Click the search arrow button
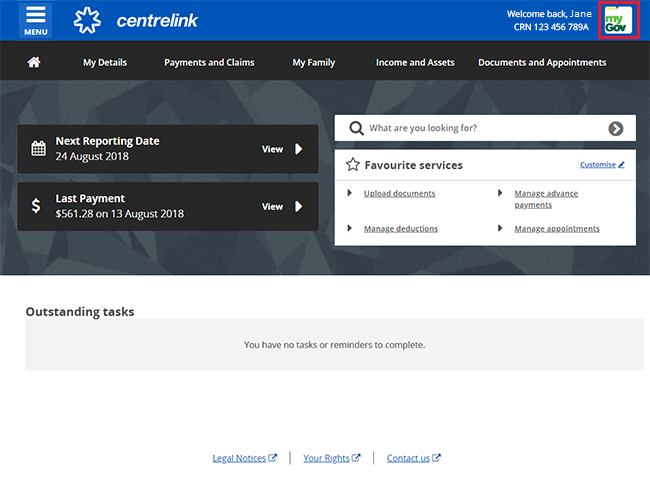This screenshot has height=477, width=650. [x=616, y=128]
